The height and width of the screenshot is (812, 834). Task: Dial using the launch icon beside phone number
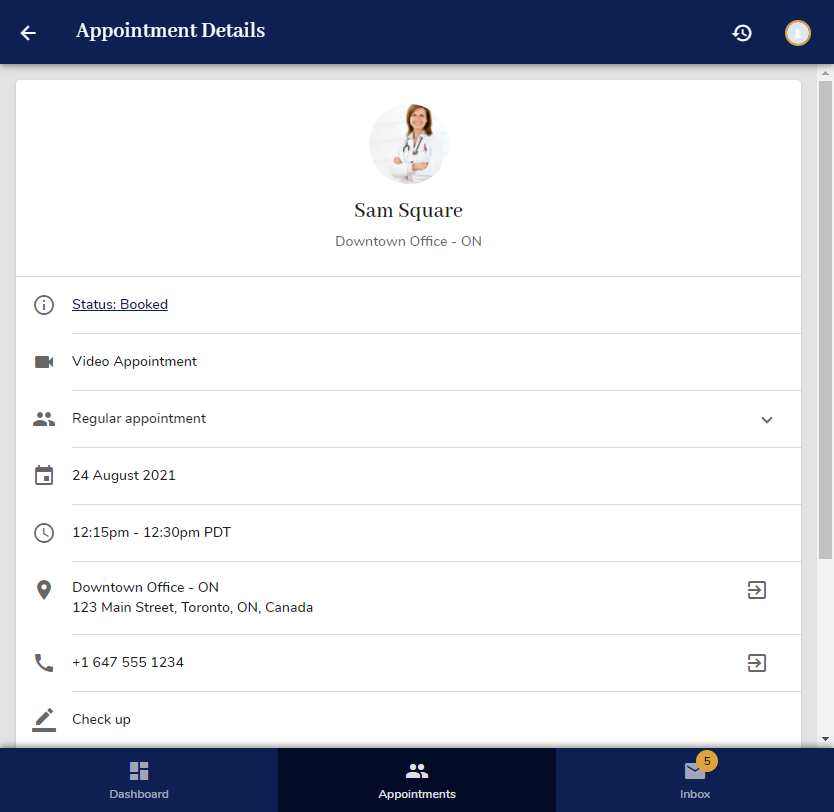[x=757, y=662]
